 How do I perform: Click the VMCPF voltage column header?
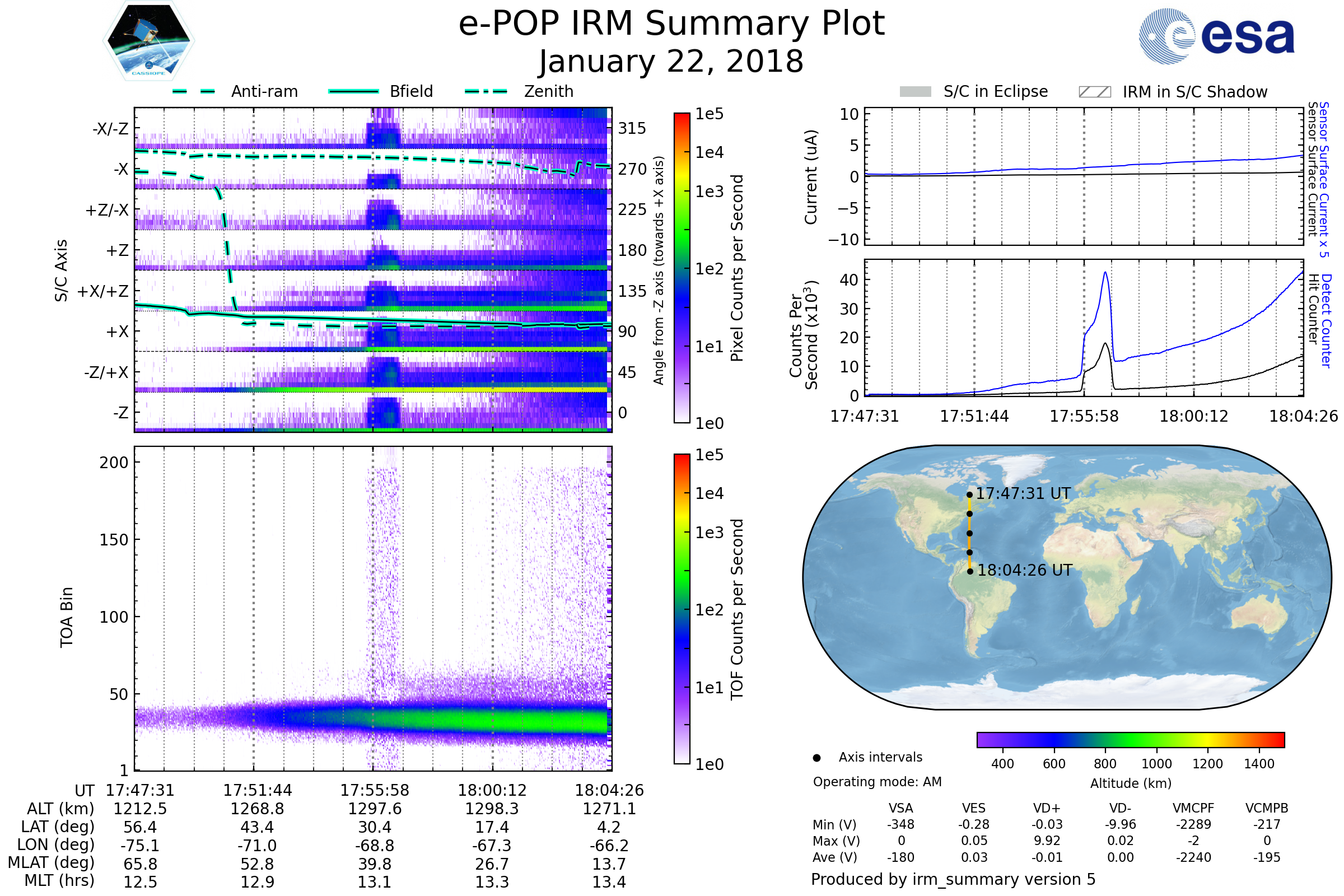(x=1193, y=808)
